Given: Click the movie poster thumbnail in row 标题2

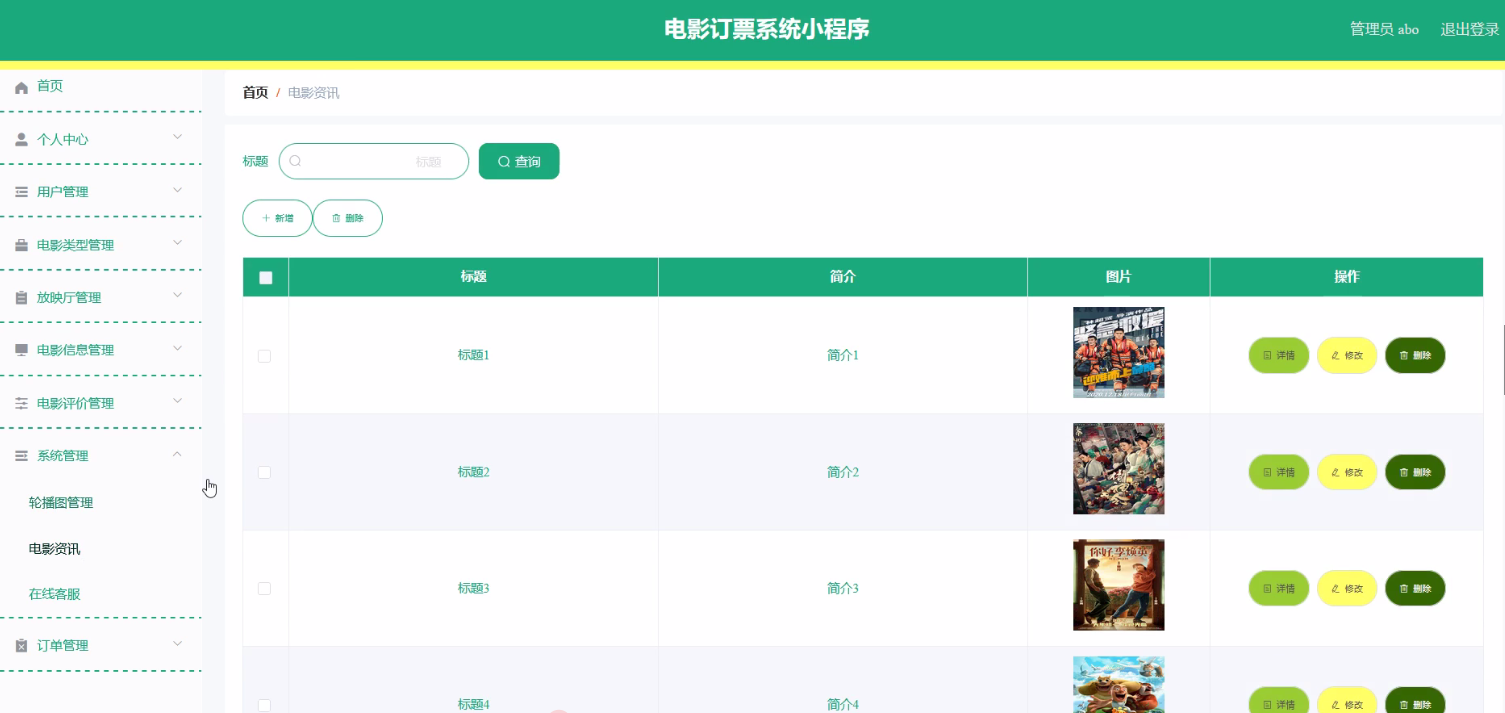Looking at the screenshot, I should (1119, 469).
